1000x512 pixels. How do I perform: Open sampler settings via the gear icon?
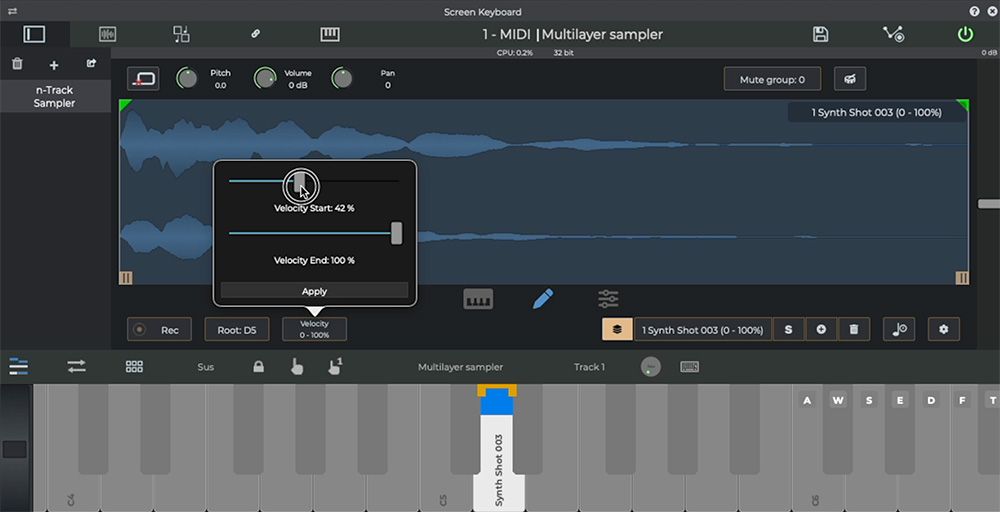point(944,330)
